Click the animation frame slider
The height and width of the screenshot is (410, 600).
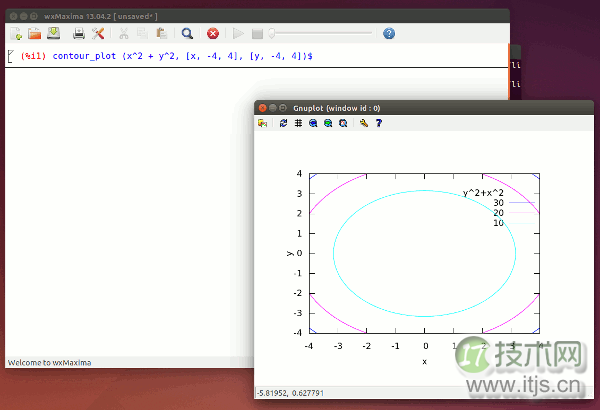pyautogui.click(x=321, y=33)
